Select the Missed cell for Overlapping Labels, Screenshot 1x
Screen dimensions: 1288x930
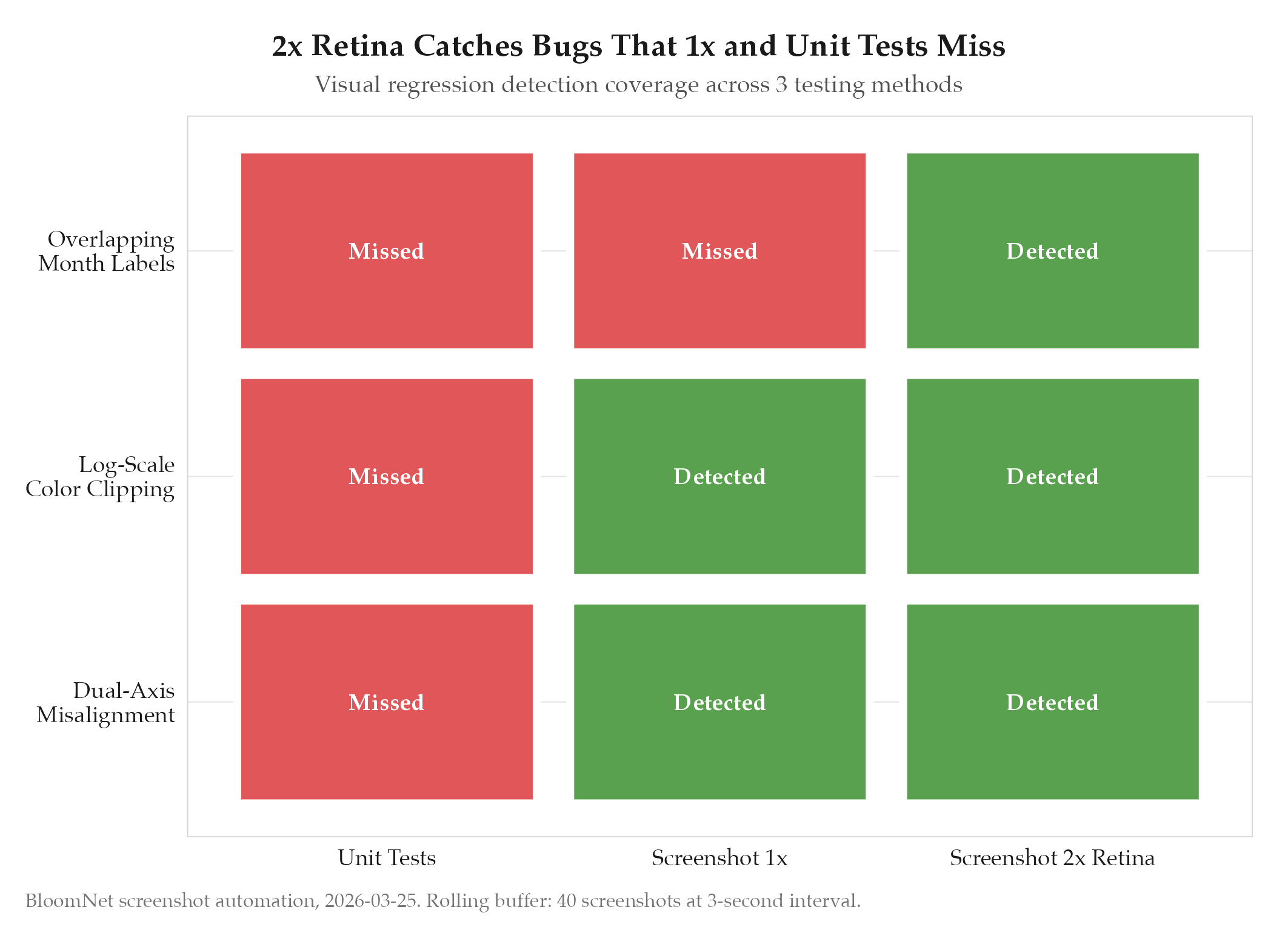click(719, 251)
